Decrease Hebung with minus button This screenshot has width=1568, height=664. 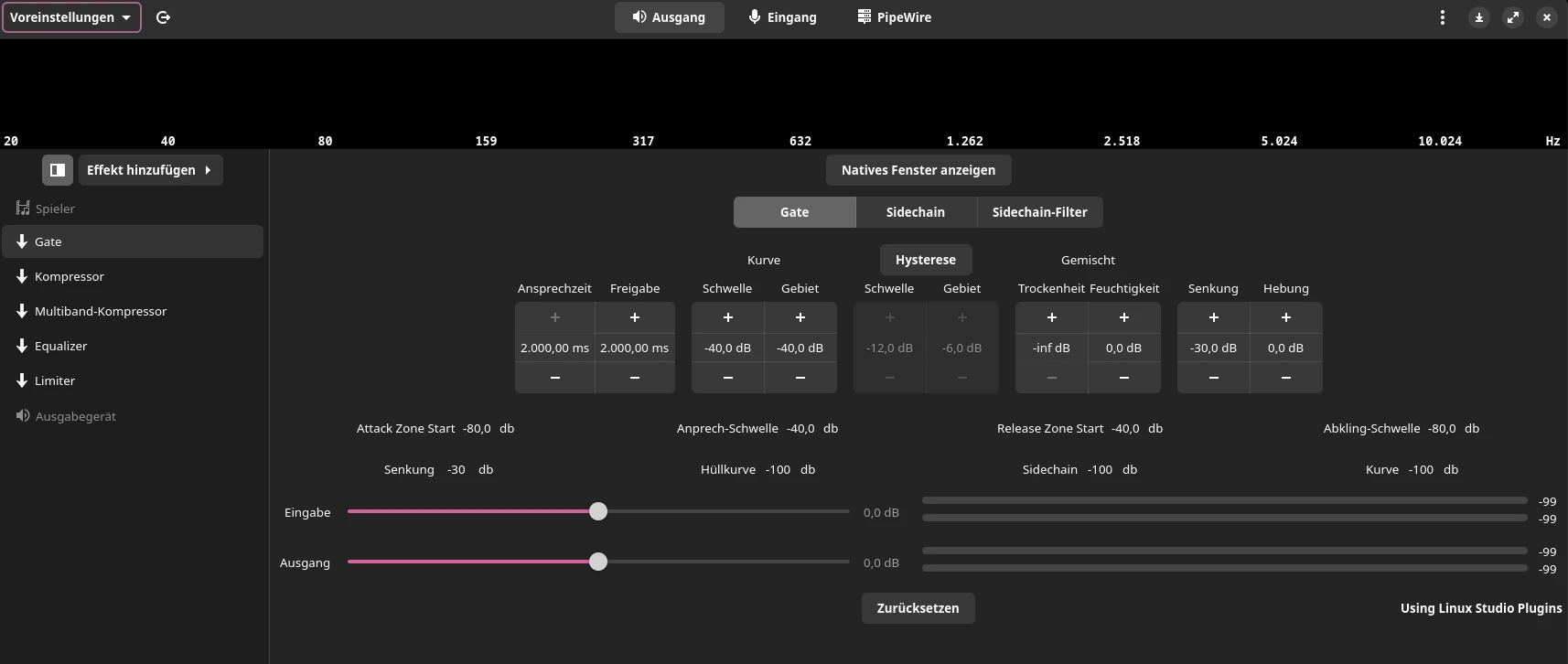pos(1286,378)
